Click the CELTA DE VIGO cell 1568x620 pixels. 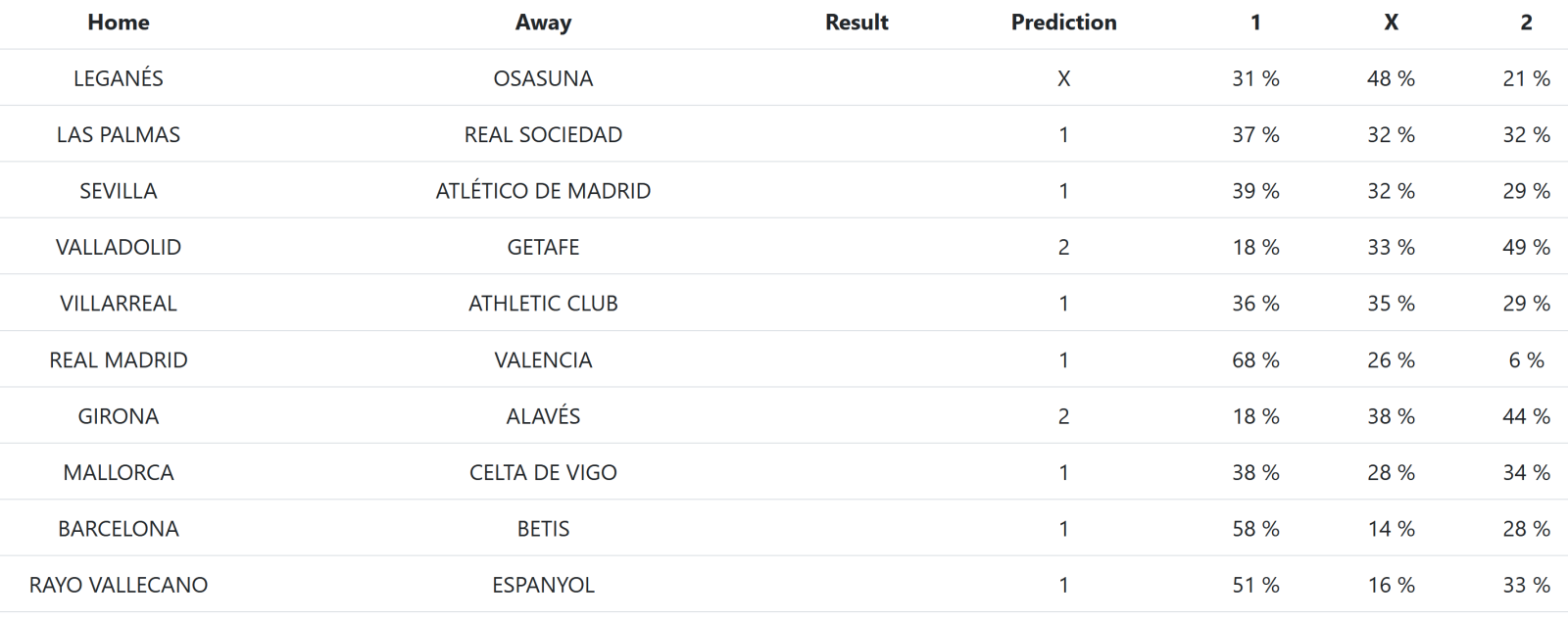pos(543,473)
